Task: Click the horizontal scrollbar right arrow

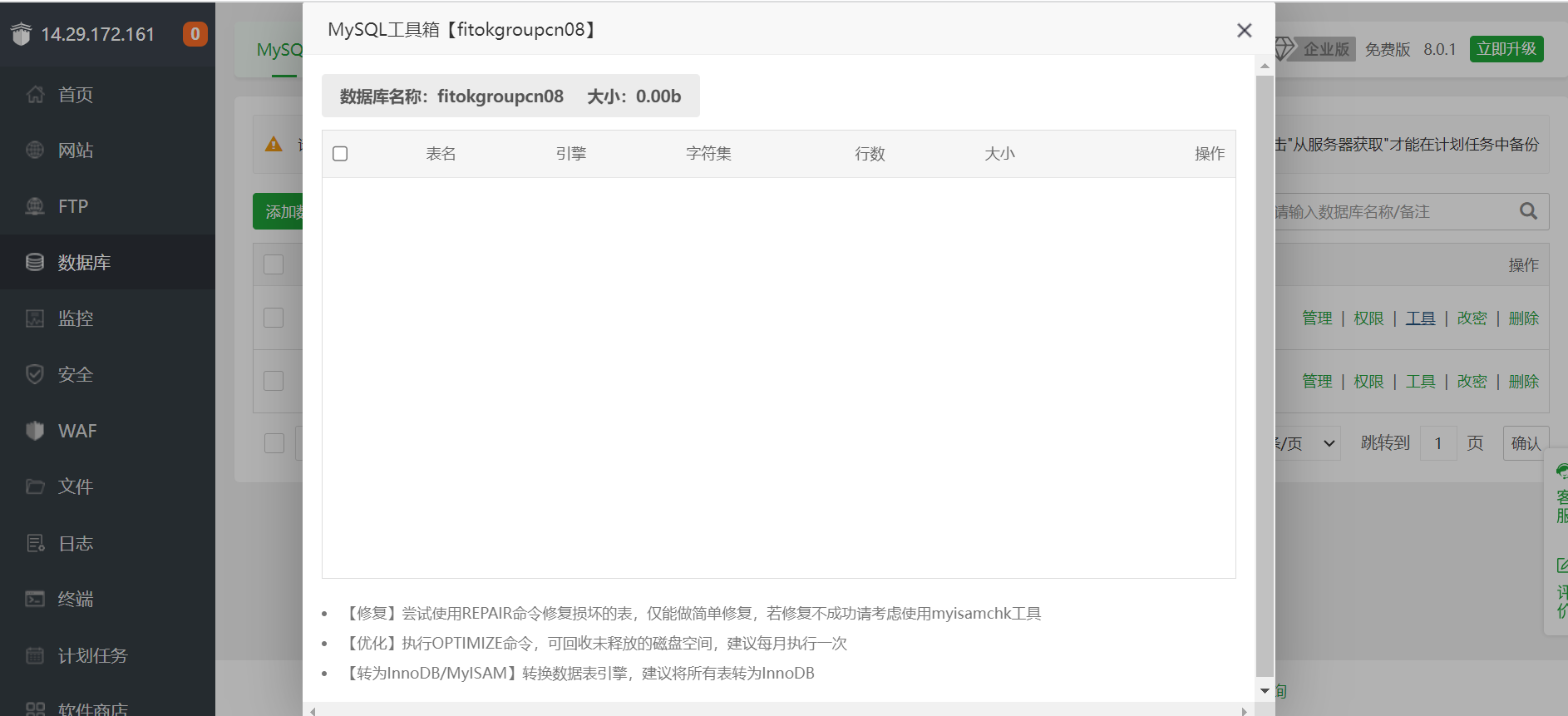Action: point(1245,711)
